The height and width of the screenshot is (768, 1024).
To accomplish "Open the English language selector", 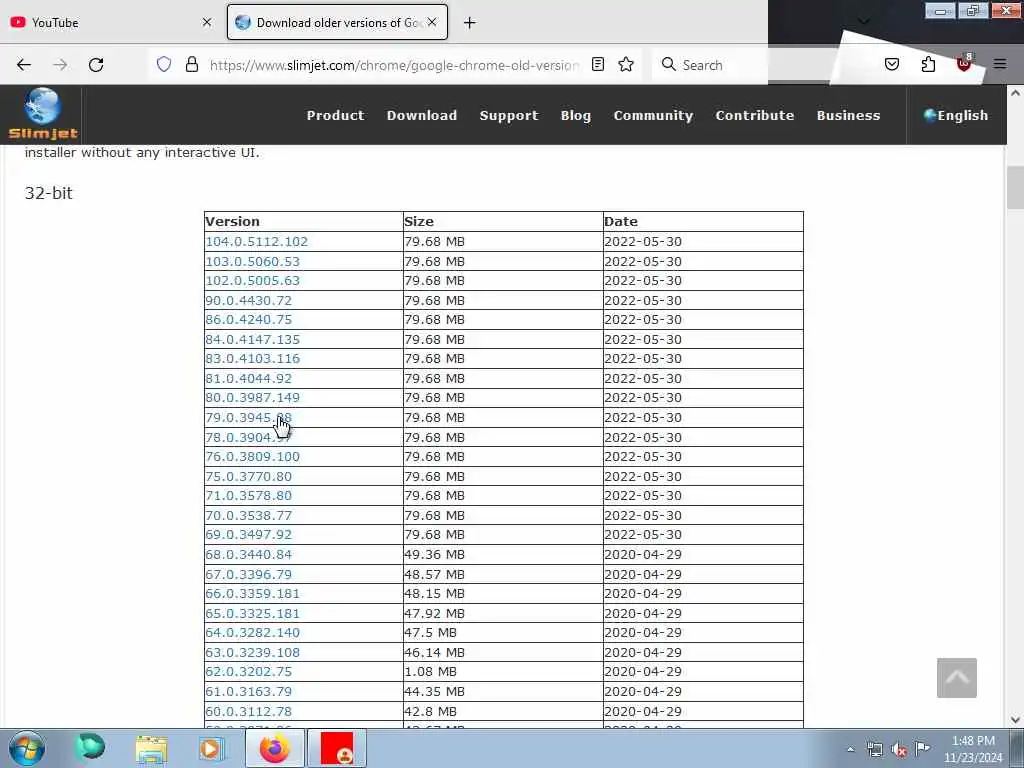I will click(x=956, y=115).
